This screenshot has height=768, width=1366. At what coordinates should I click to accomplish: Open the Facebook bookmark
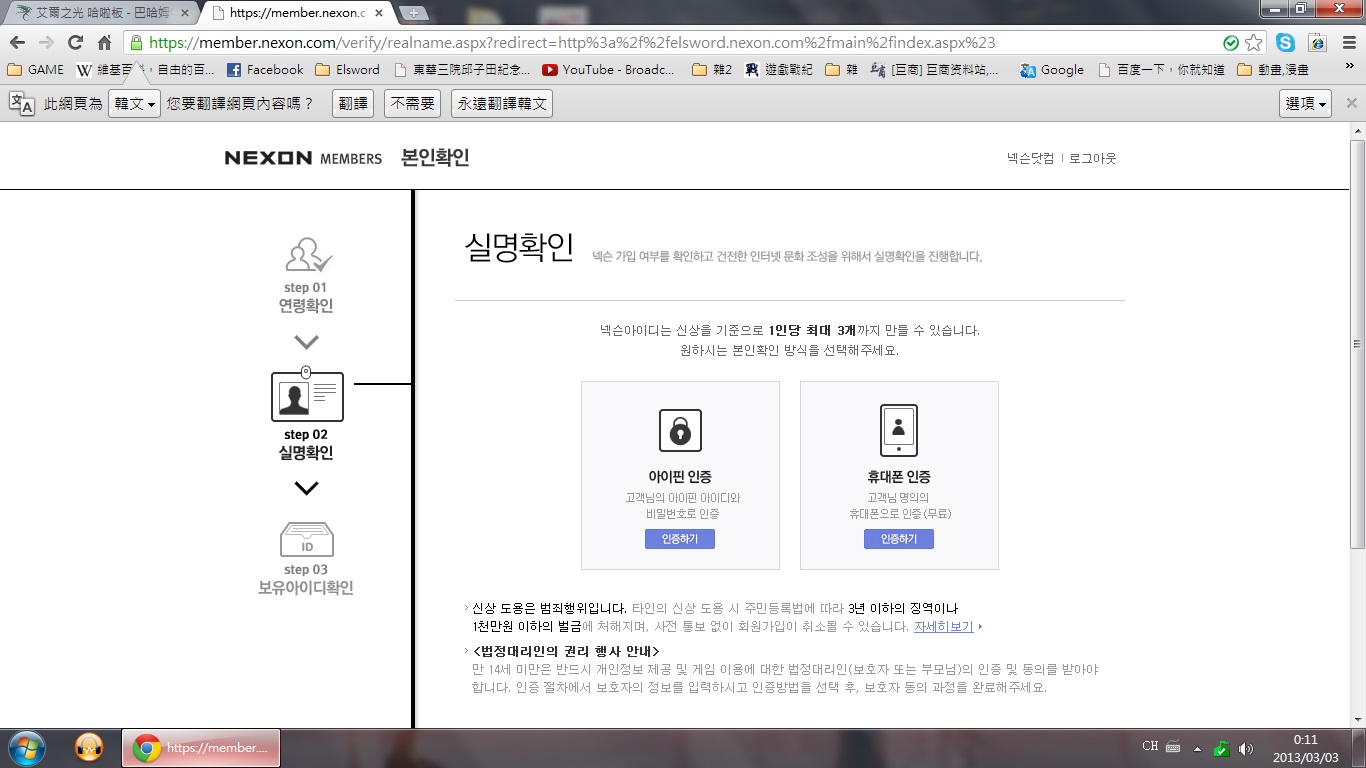coord(265,70)
